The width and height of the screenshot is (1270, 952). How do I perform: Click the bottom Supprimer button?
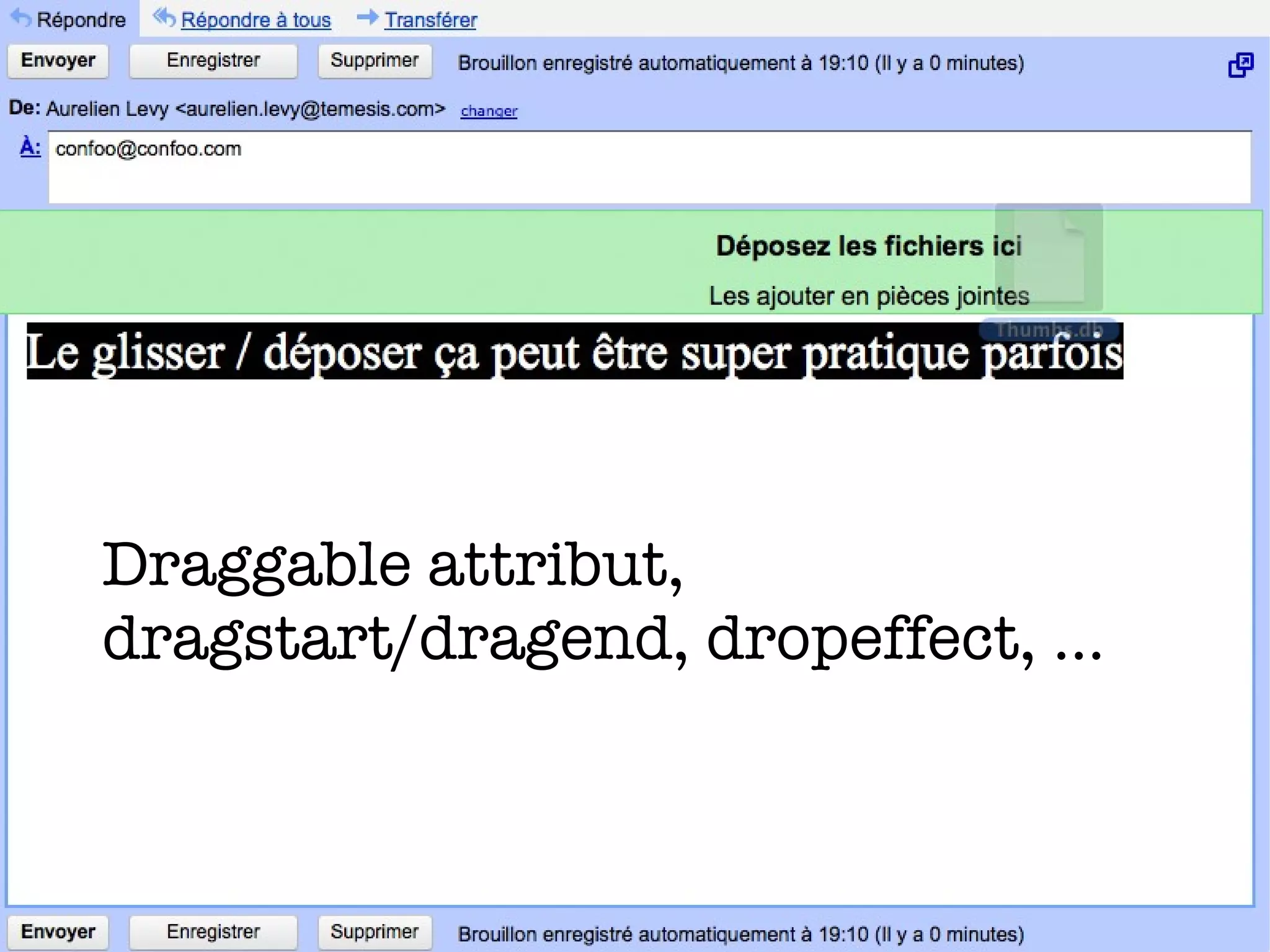[x=375, y=932]
